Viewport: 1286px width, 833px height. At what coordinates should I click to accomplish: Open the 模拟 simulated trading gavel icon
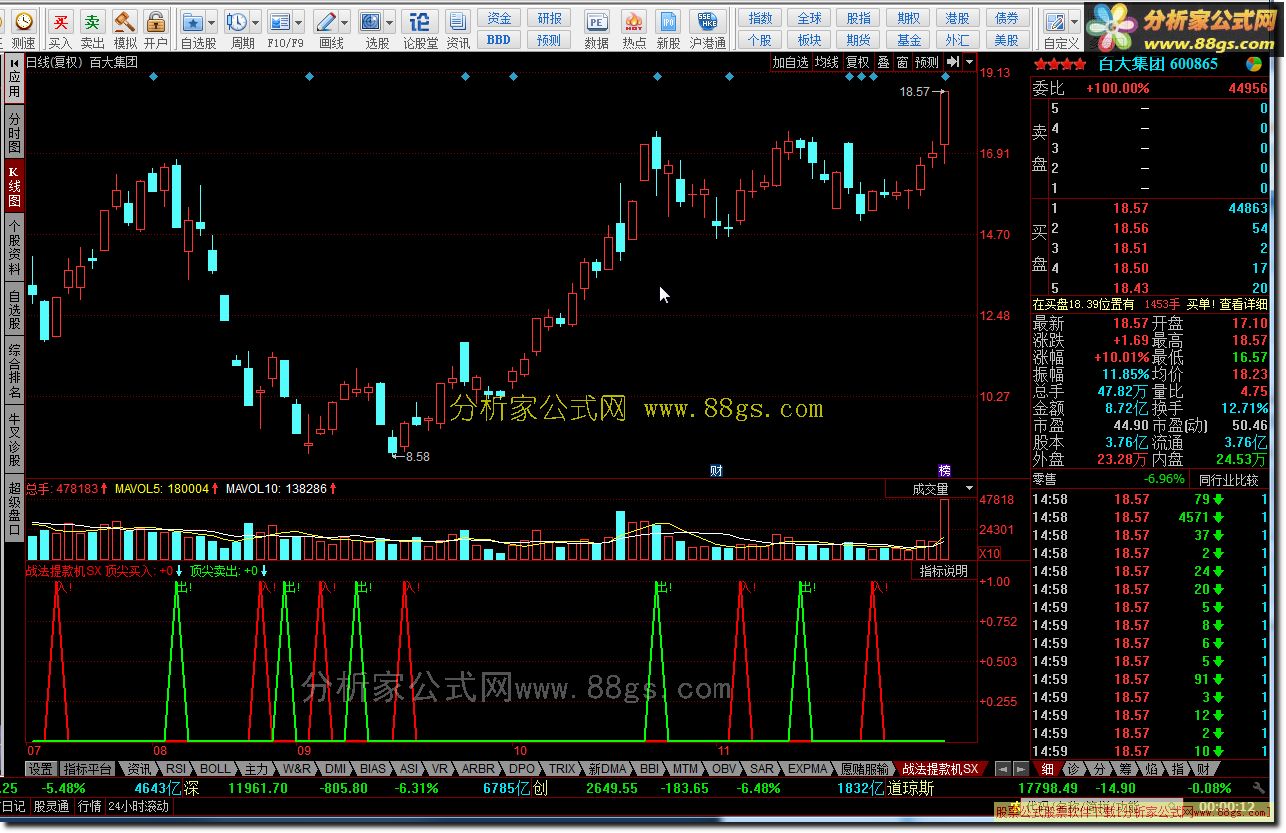[x=124, y=21]
